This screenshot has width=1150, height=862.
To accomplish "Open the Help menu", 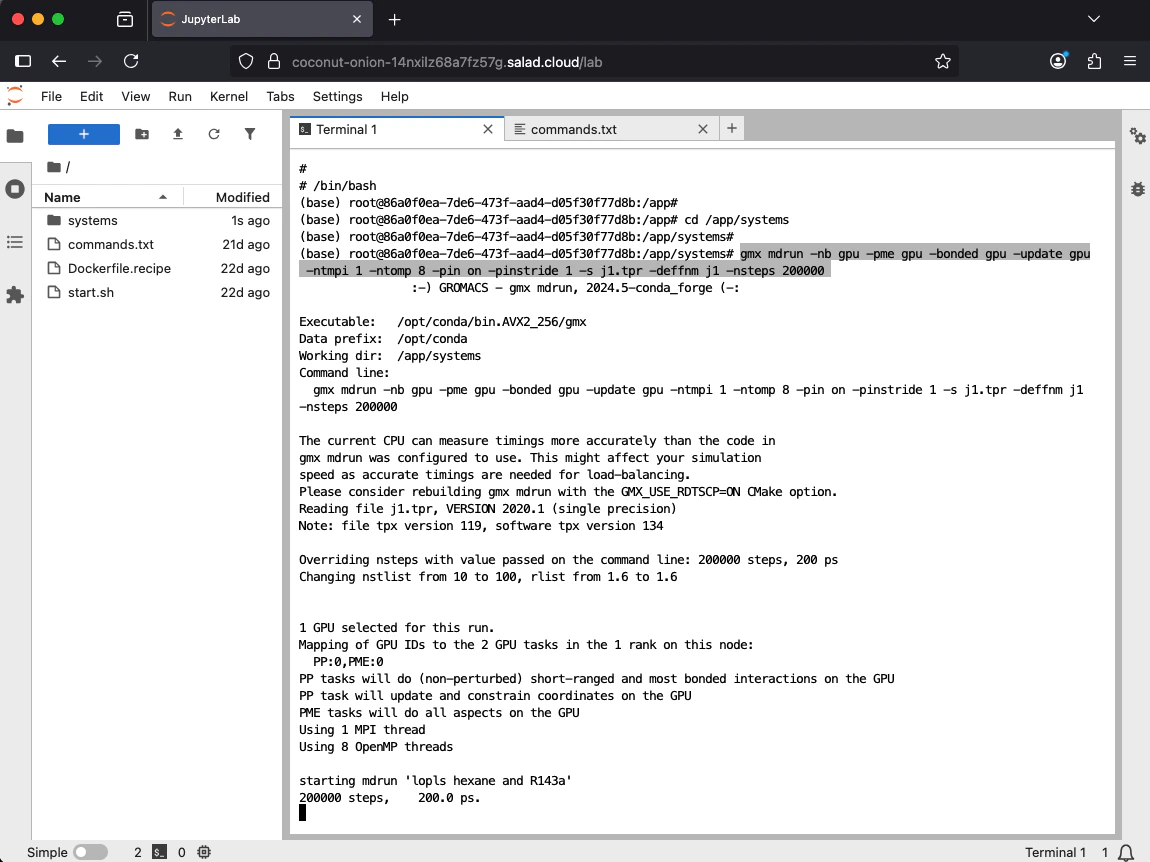I will pos(395,96).
